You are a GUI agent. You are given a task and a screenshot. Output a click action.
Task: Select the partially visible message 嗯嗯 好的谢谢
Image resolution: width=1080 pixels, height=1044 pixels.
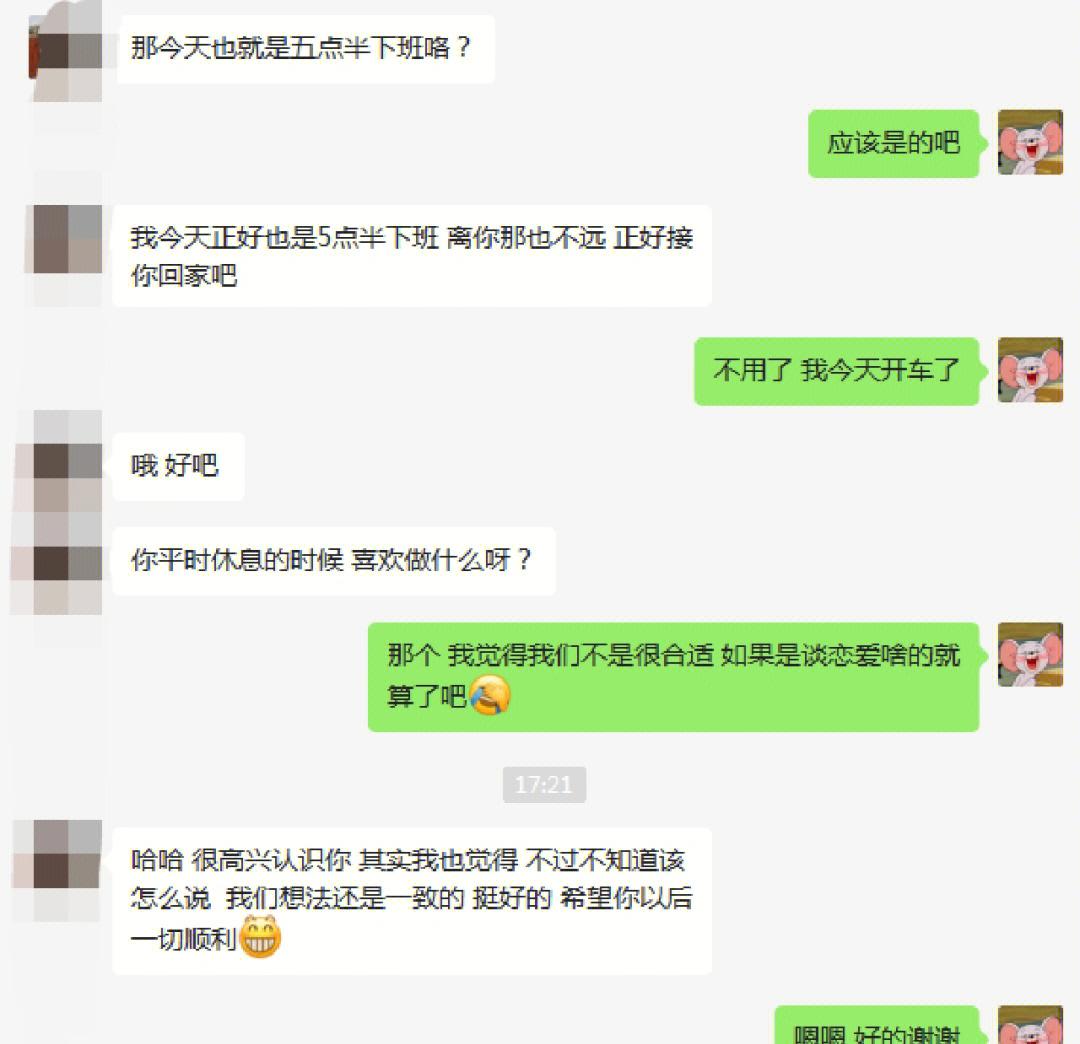pyautogui.click(x=877, y=1025)
